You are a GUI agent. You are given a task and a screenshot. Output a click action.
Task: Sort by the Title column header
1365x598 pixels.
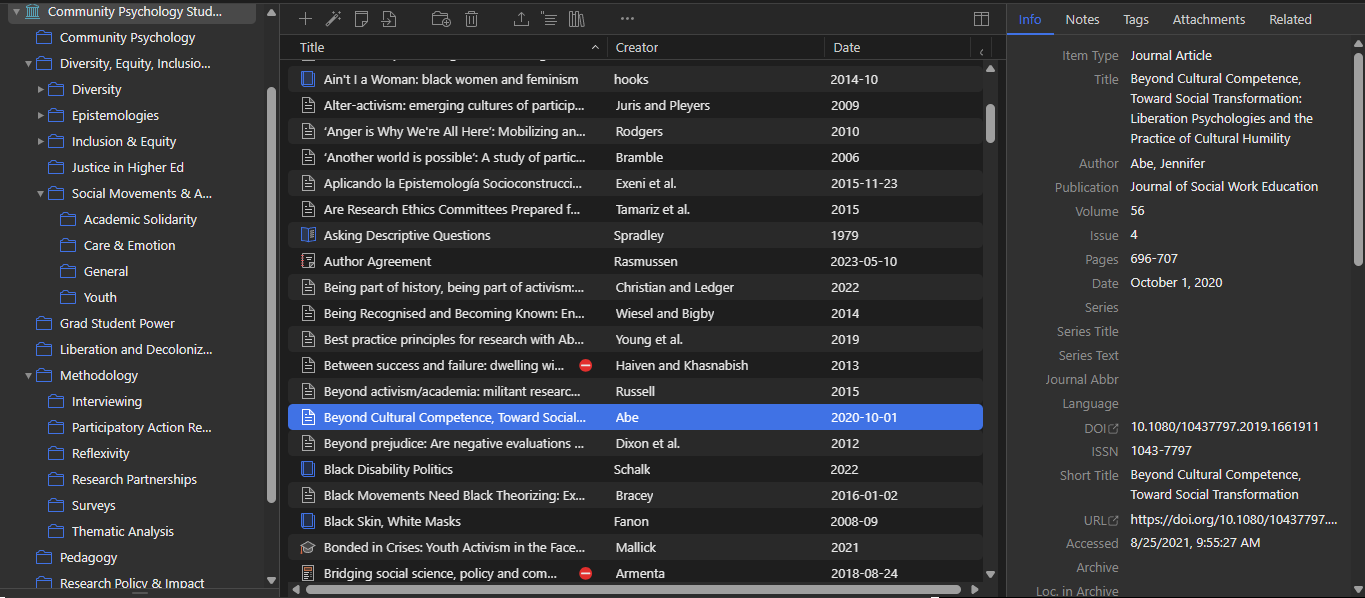448,47
